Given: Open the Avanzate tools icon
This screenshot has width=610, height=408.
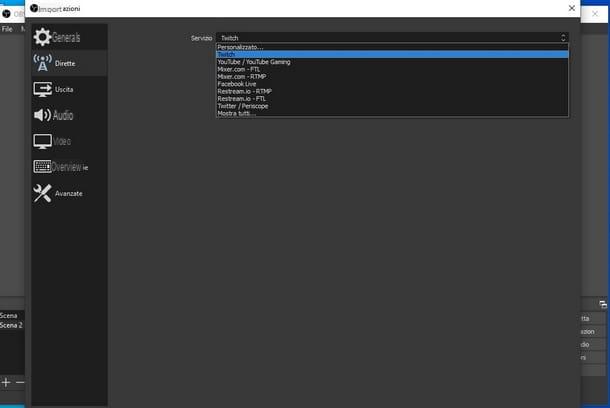Looking at the screenshot, I should (42, 193).
